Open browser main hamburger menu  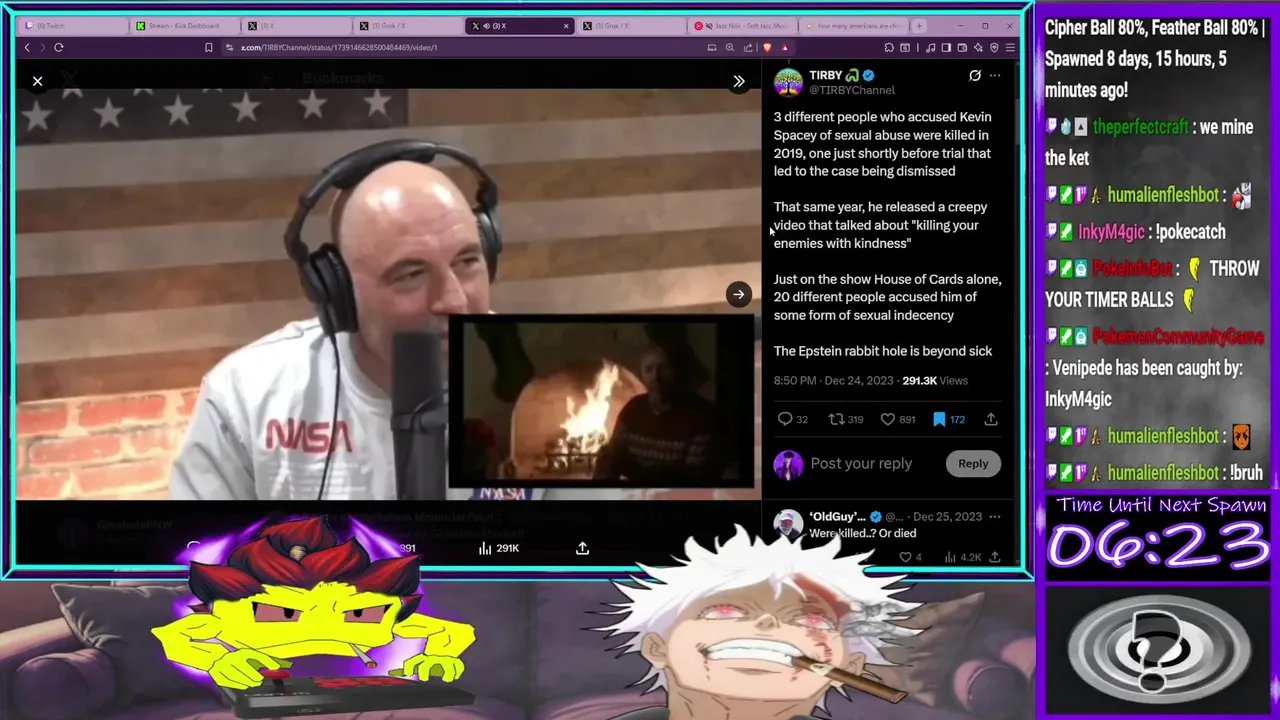(x=1010, y=47)
